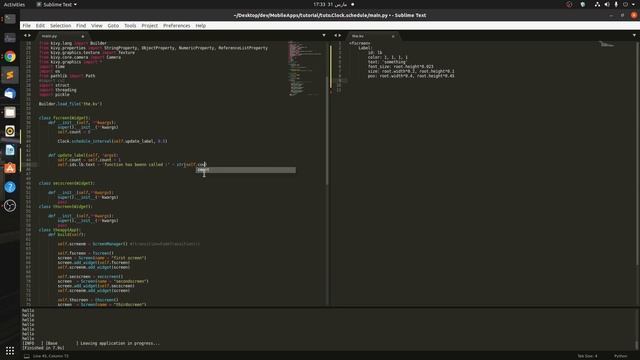Screen dimensions: 640x360
Task: Click Line 45 Column position in status bar
Action: (x=51, y=356)
